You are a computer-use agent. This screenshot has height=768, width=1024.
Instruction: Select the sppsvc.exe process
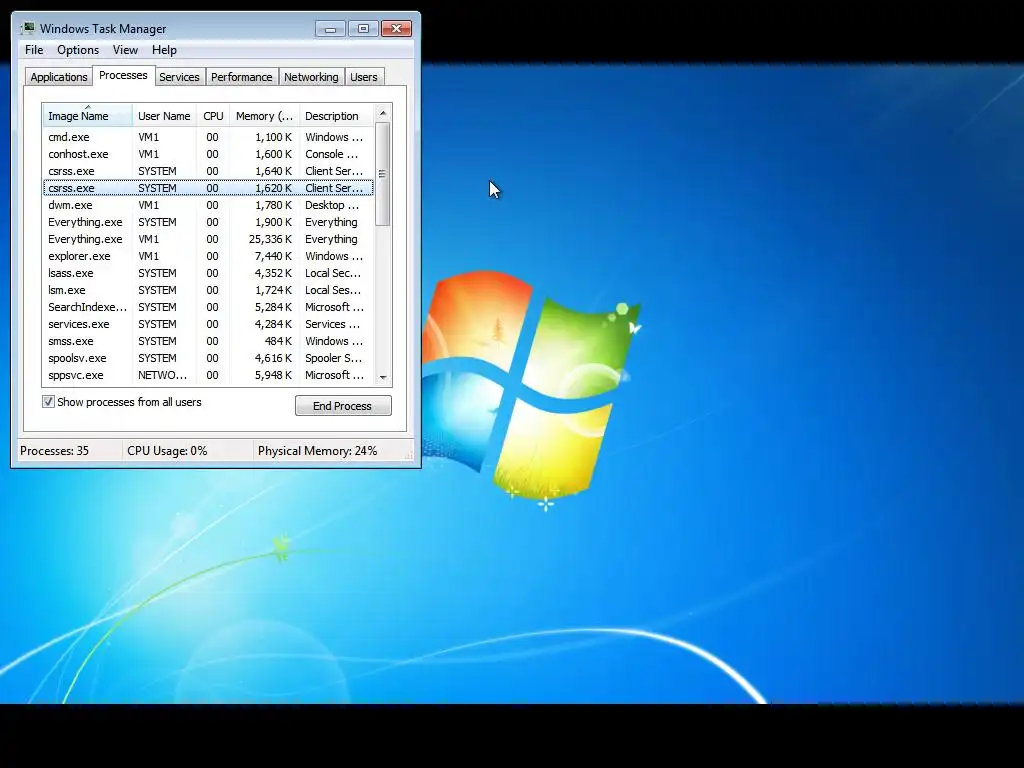coord(208,375)
